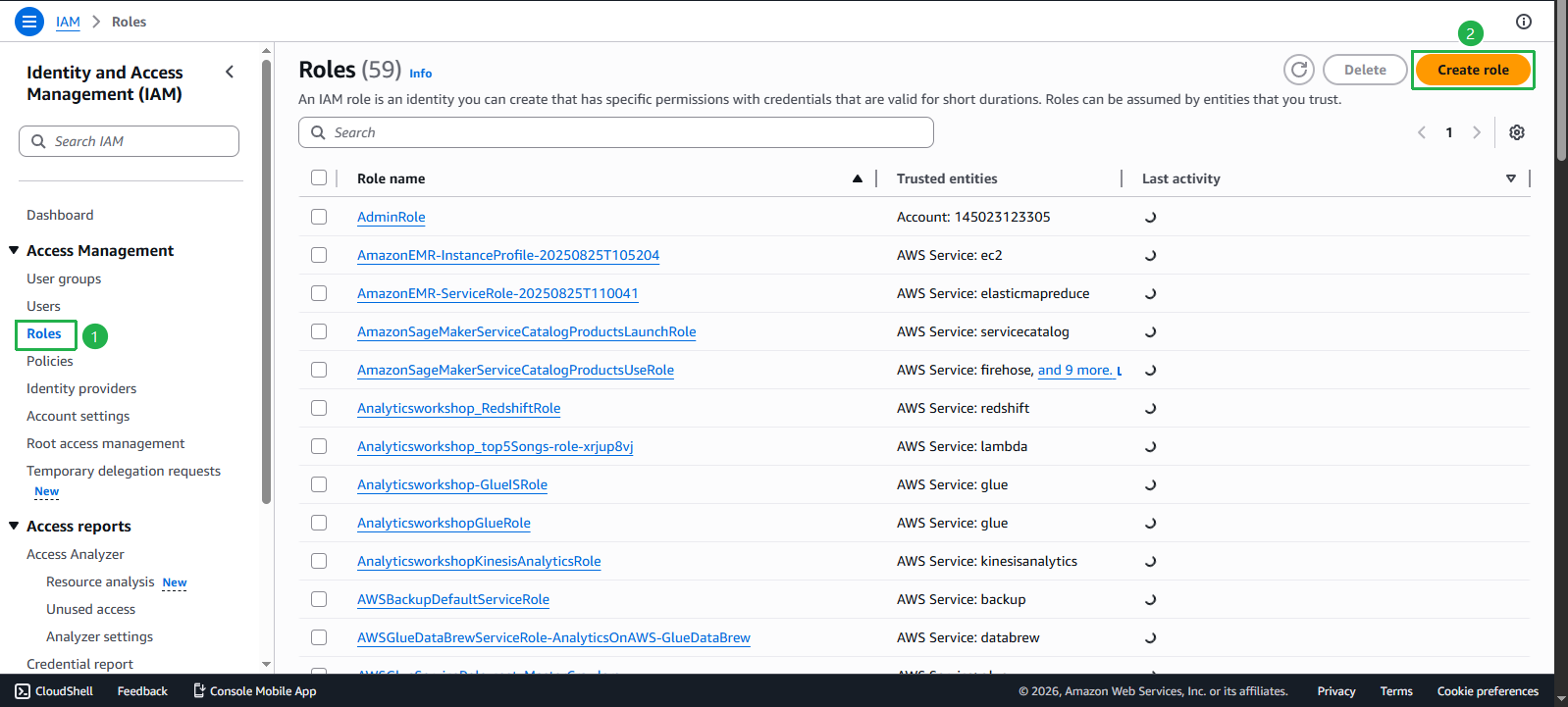The image size is (1568, 707).
Task: Open Credential report in the sidebar
Action: tap(79, 664)
